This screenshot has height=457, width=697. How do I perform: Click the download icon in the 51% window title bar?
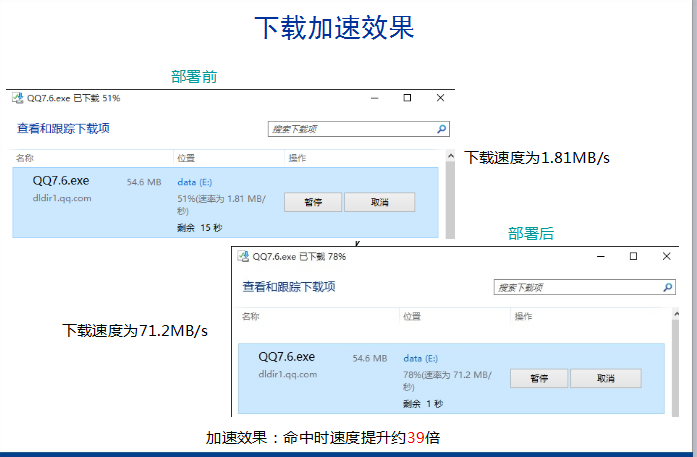pyautogui.click(x=18, y=98)
